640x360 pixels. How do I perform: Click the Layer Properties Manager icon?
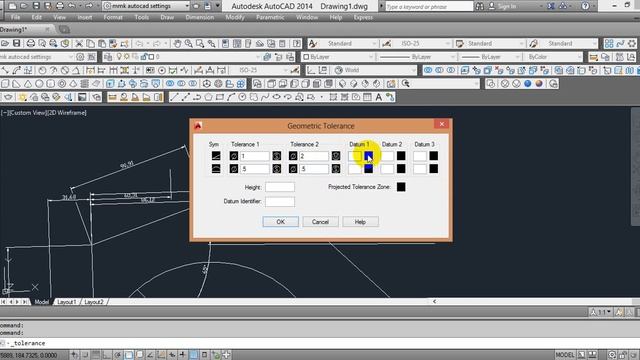pos(108,57)
